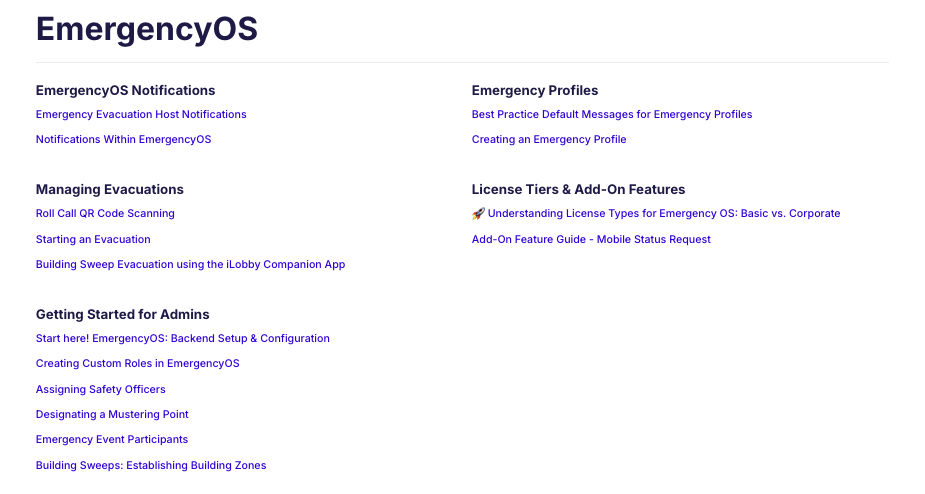This screenshot has width=925, height=494.
Task: View Creating Custom Roles in EmergencyOS
Action: (x=137, y=364)
